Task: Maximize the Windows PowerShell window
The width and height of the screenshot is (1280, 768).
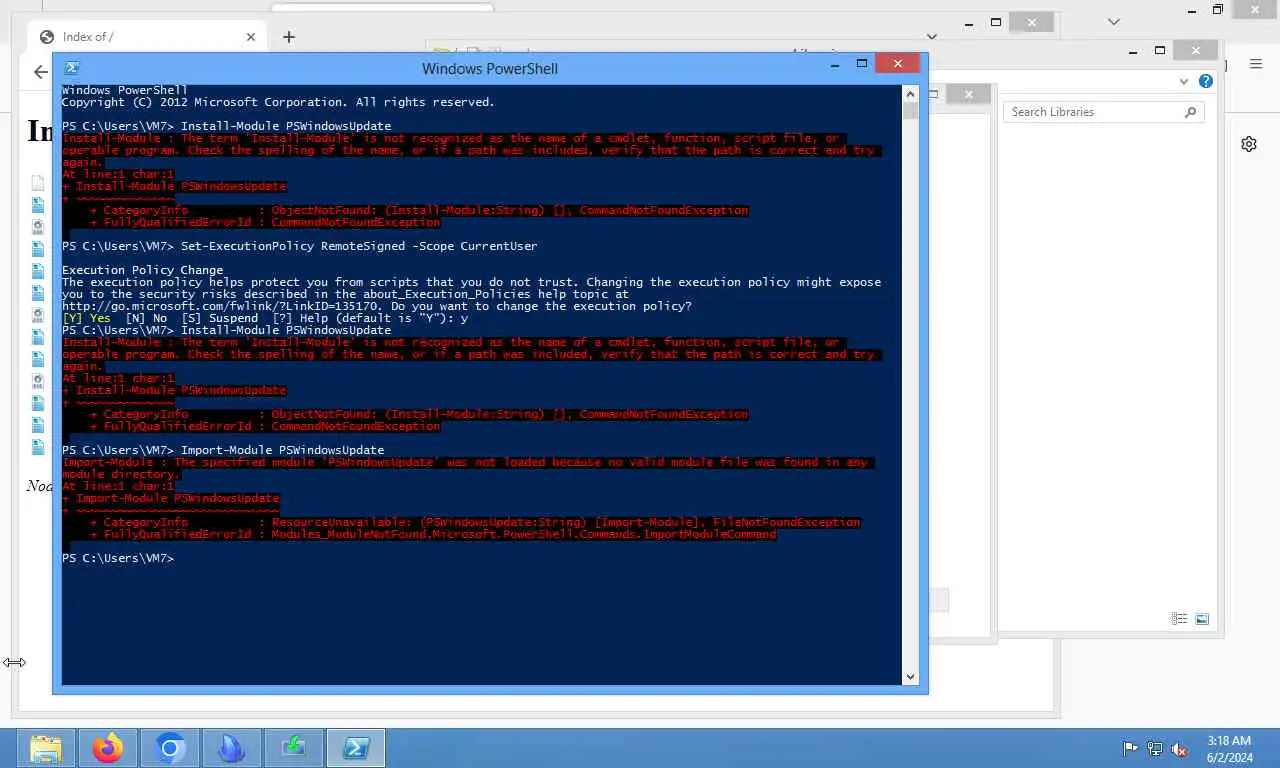Action: 861,64
